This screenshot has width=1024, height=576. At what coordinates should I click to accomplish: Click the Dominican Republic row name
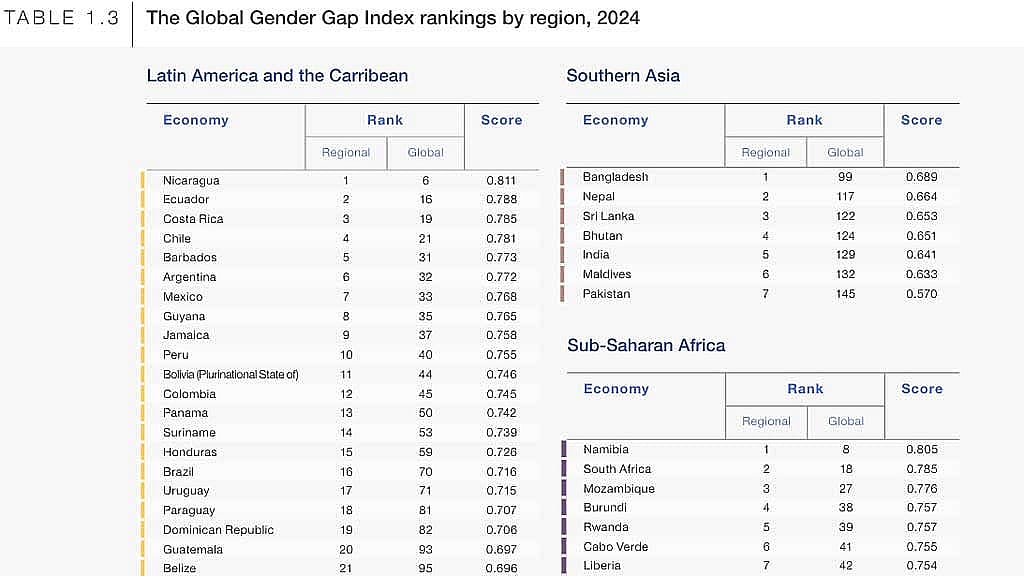[218, 530]
